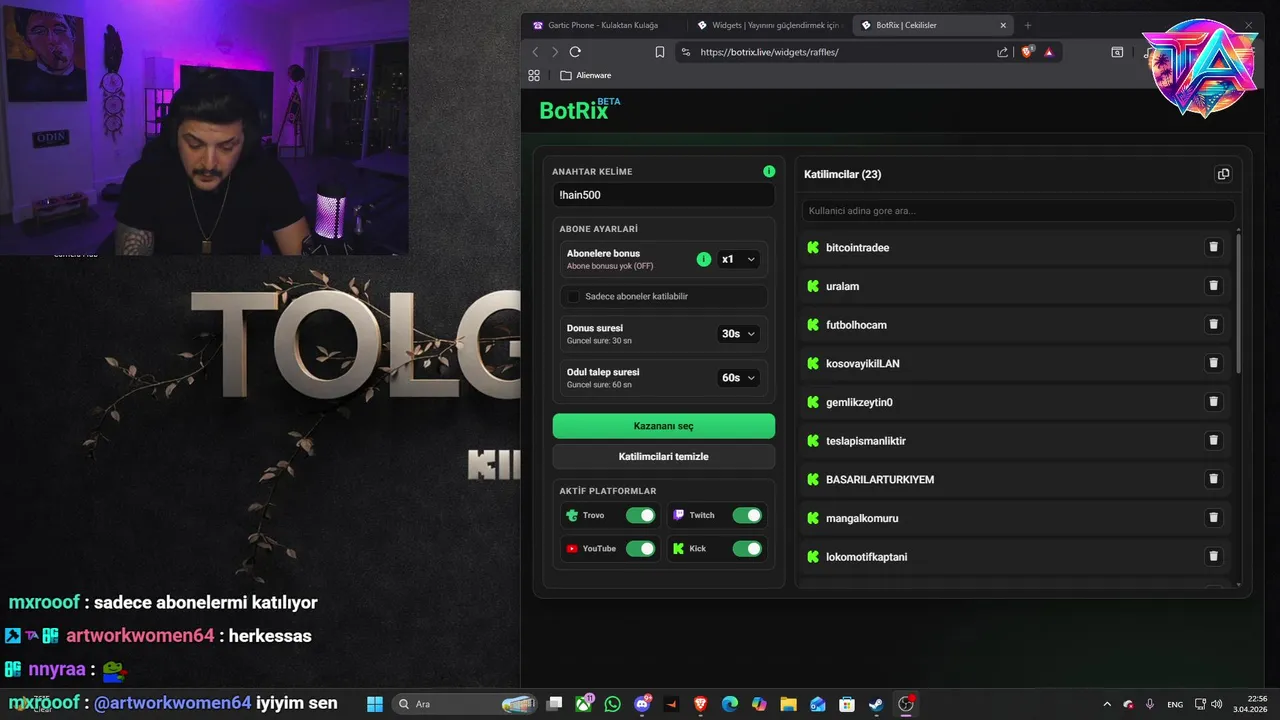The image size is (1280, 720).
Task: Click the Katilimcilari temizle button
Action: (664, 456)
